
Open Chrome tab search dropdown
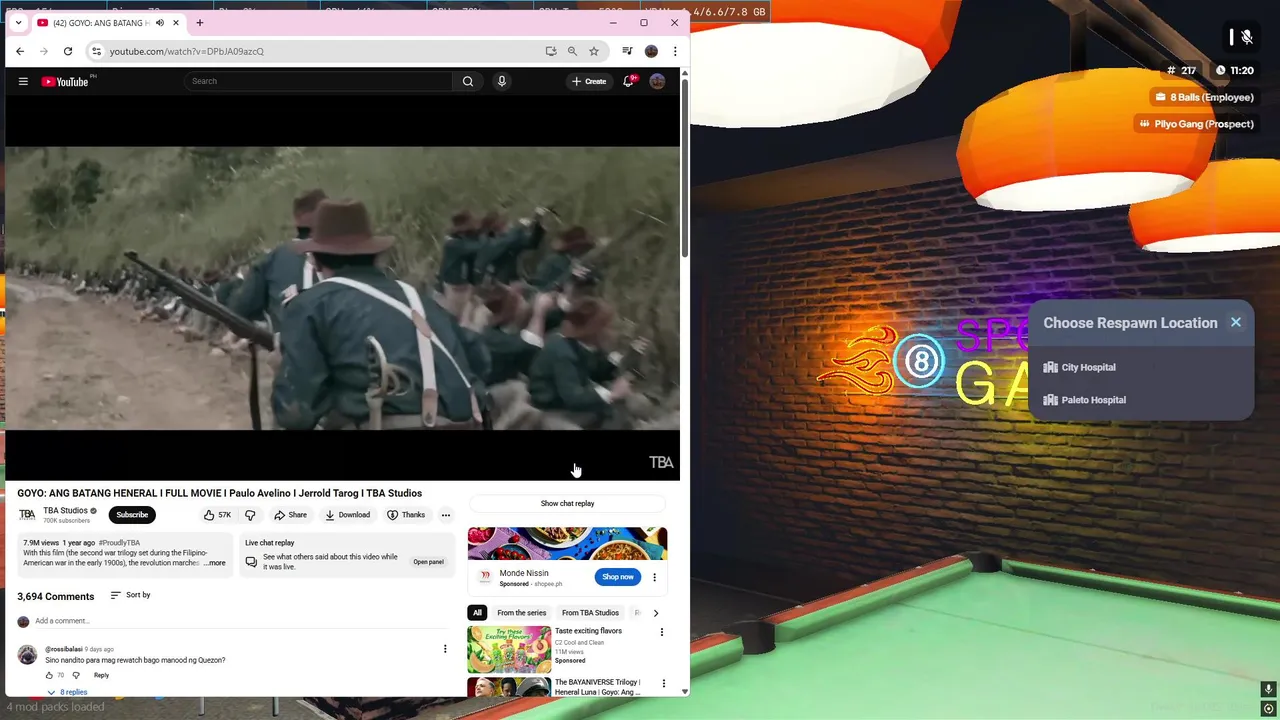tap(18, 23)
